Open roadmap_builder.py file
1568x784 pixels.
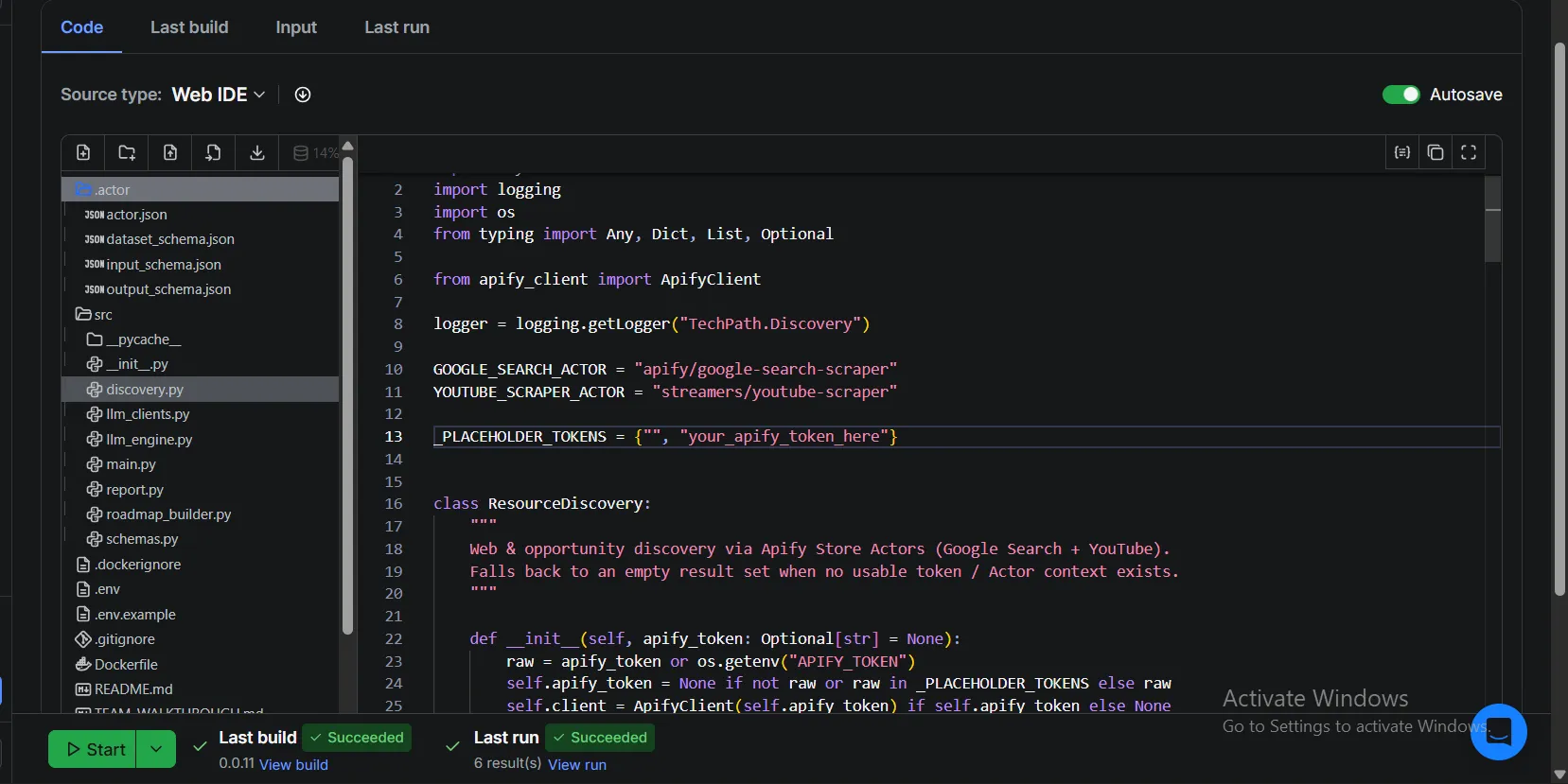[x=201, y=514]
